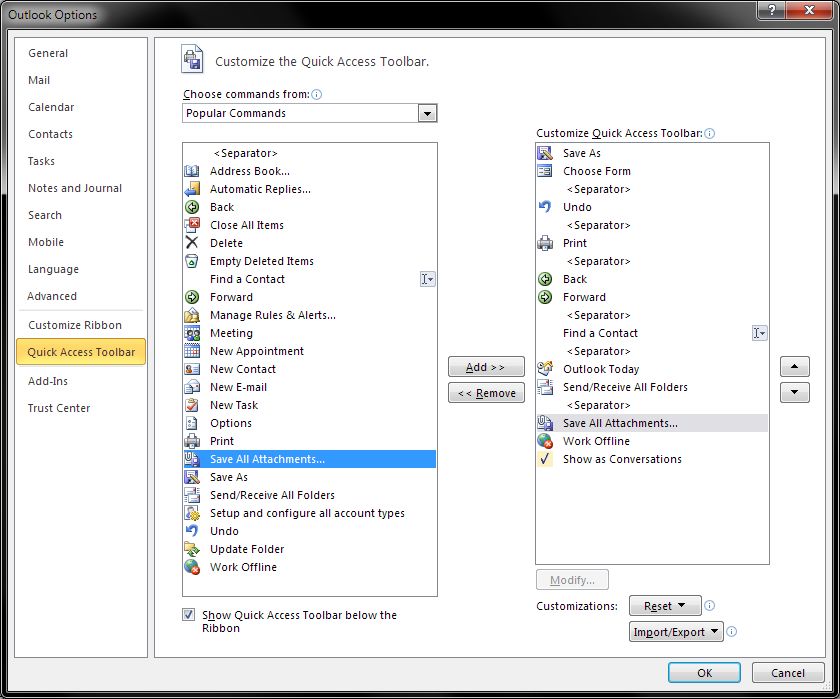Click the Send/Receive All Folders icon in left list
Screen dimensions: 840x699
(x=192, y=495)
